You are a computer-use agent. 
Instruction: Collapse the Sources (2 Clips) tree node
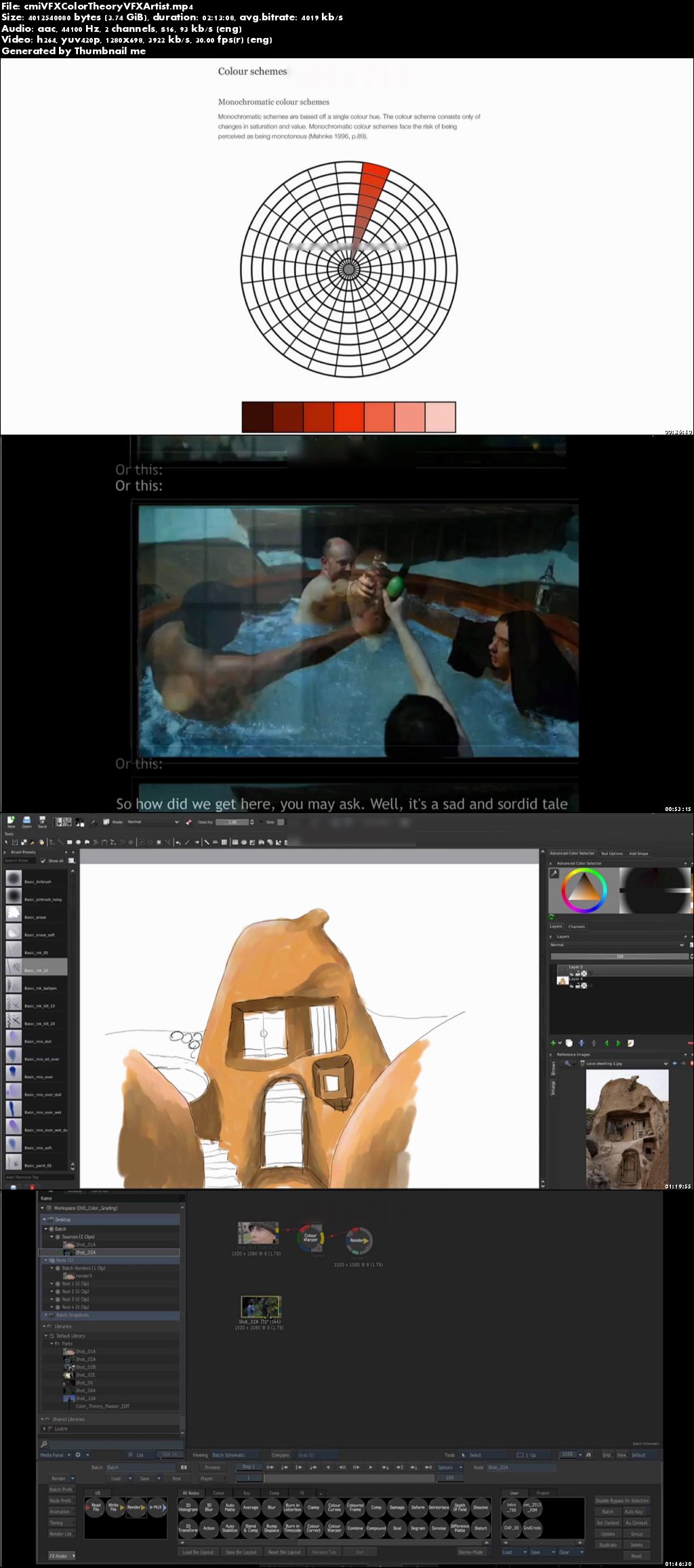(x=52, y=1237)
